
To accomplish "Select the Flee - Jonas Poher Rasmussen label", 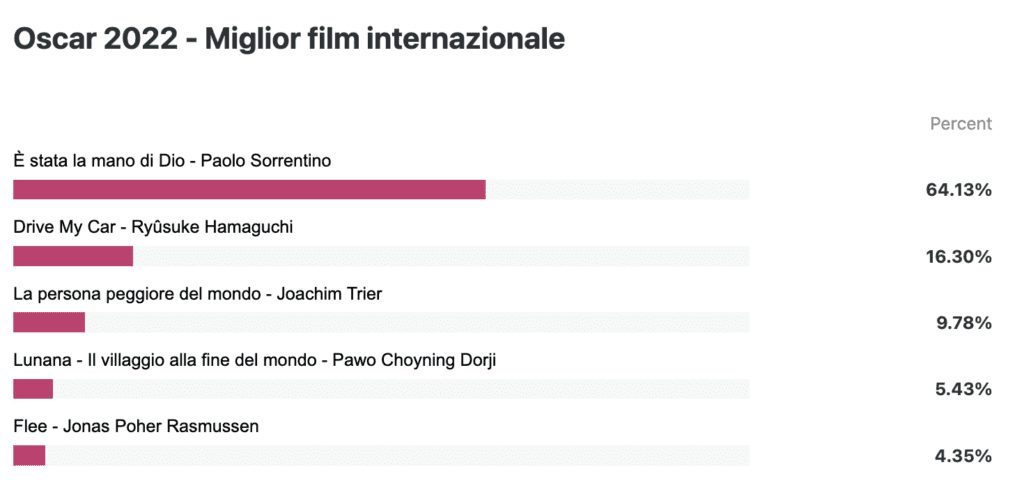I will (x=136, y=427).
